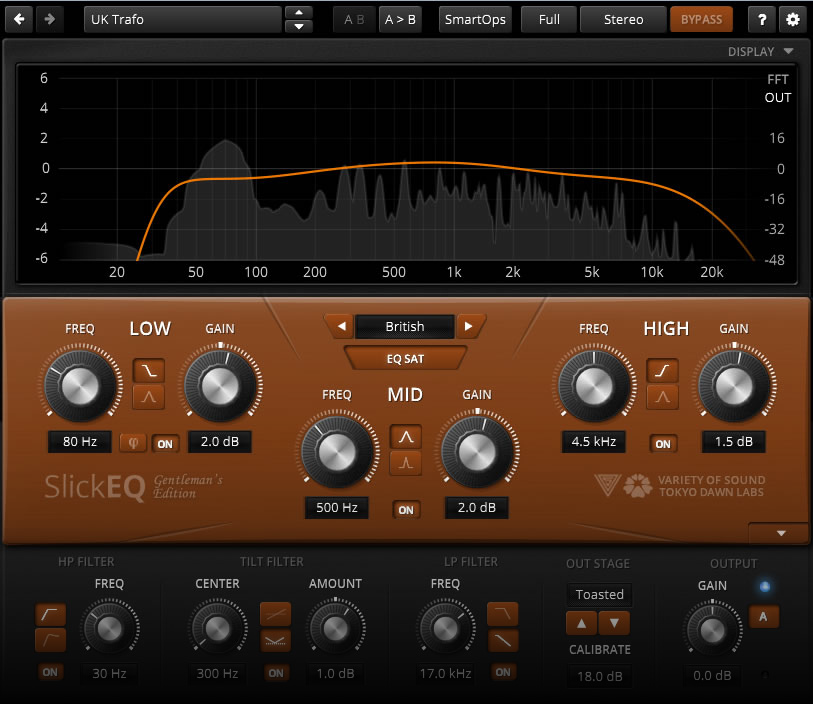Open the settings gear
The height and width of the screenshot is (704, 813).
(792, 20)
